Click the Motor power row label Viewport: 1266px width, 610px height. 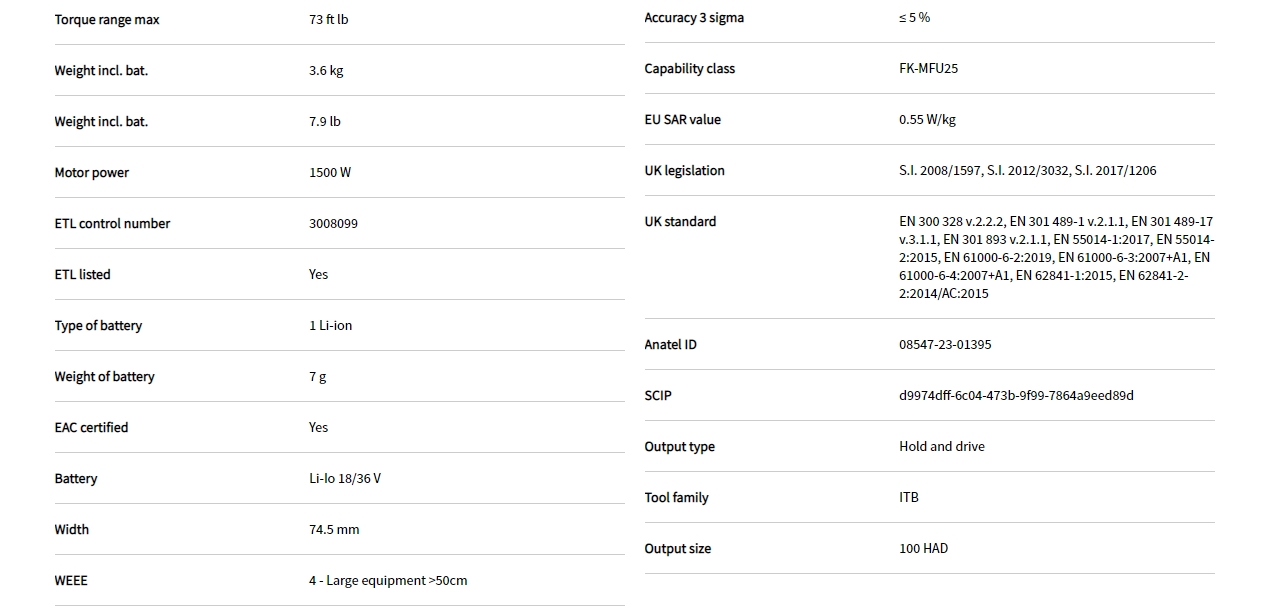[x=92, y=173]
